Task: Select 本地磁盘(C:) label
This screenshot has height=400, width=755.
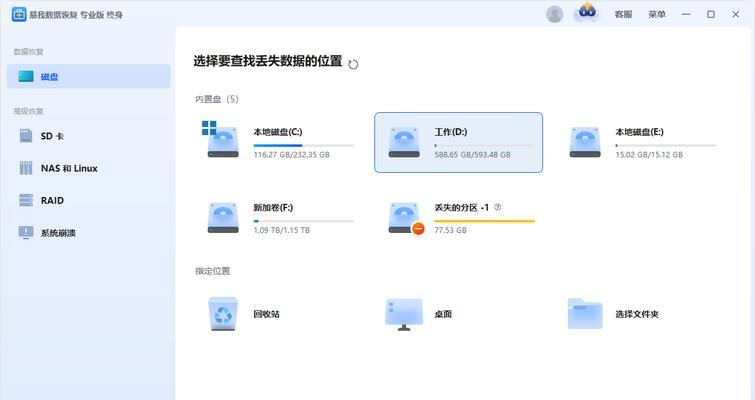Action: point(278,132)
